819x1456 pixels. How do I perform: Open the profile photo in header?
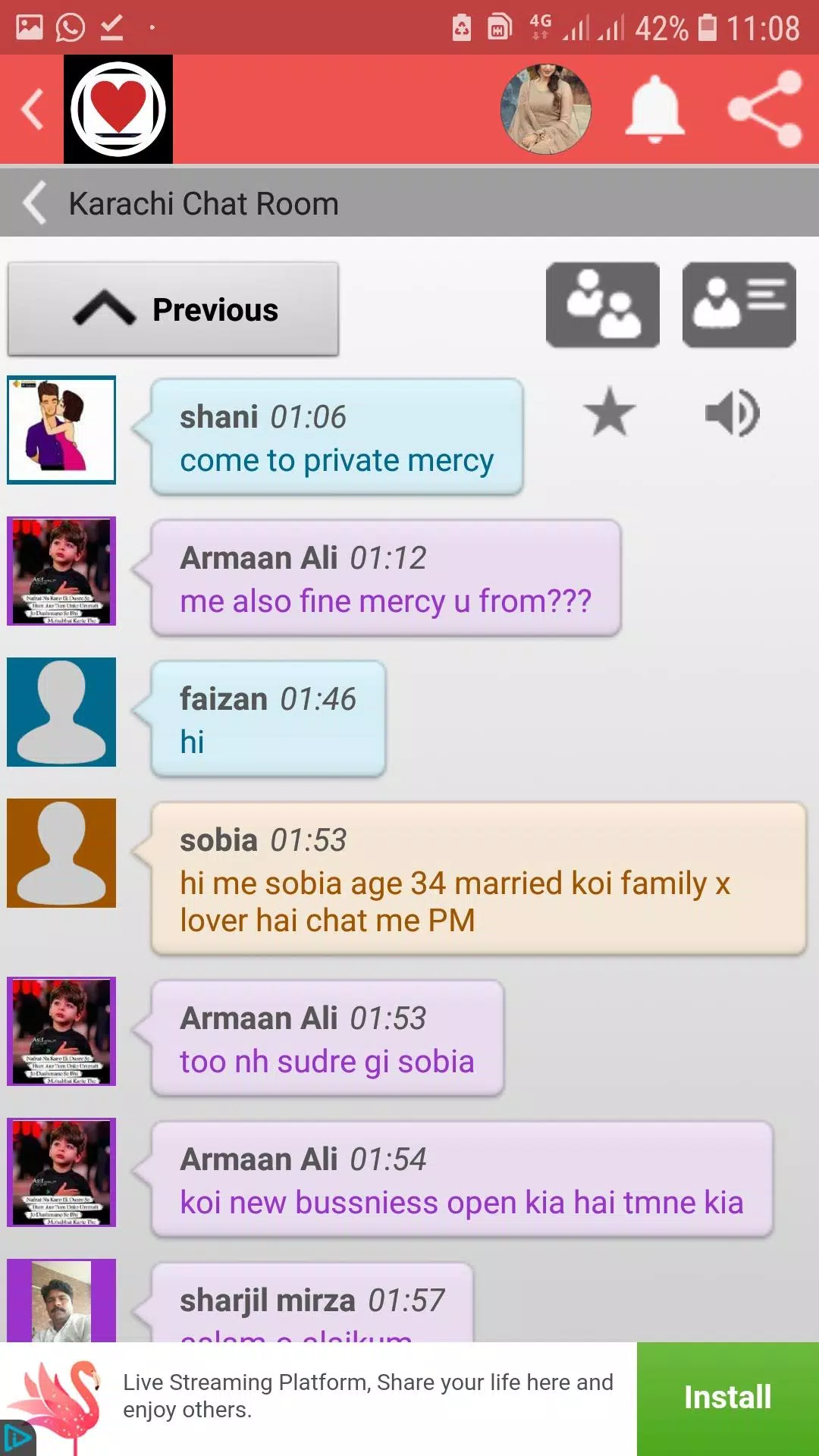coord(545,109)
